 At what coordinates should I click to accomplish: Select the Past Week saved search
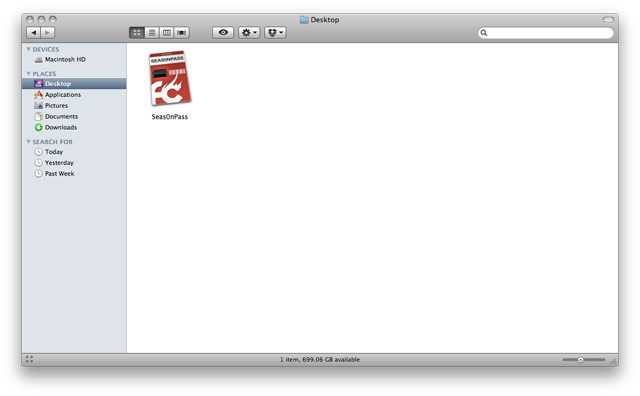[x=74, y=174]
